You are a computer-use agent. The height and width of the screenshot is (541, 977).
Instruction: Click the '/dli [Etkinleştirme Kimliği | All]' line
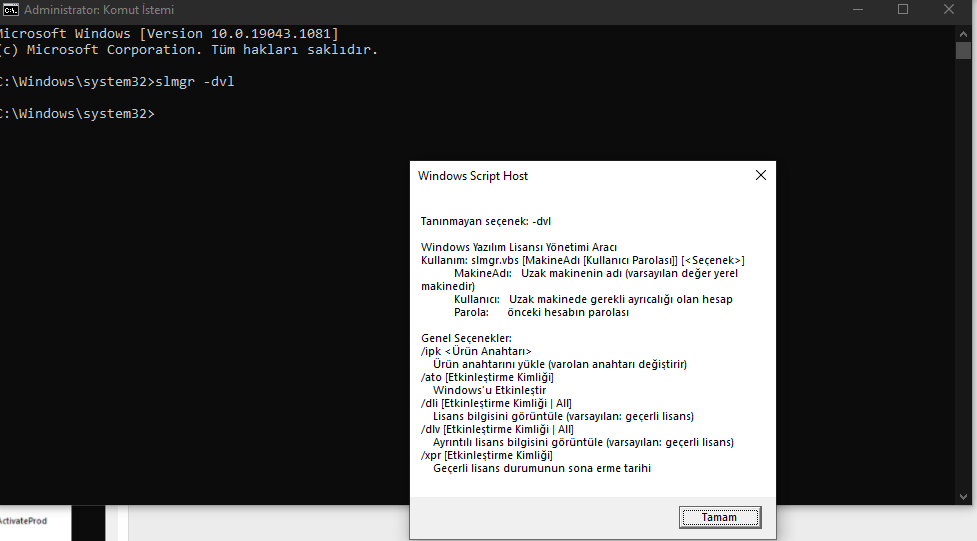pos(496,403)
